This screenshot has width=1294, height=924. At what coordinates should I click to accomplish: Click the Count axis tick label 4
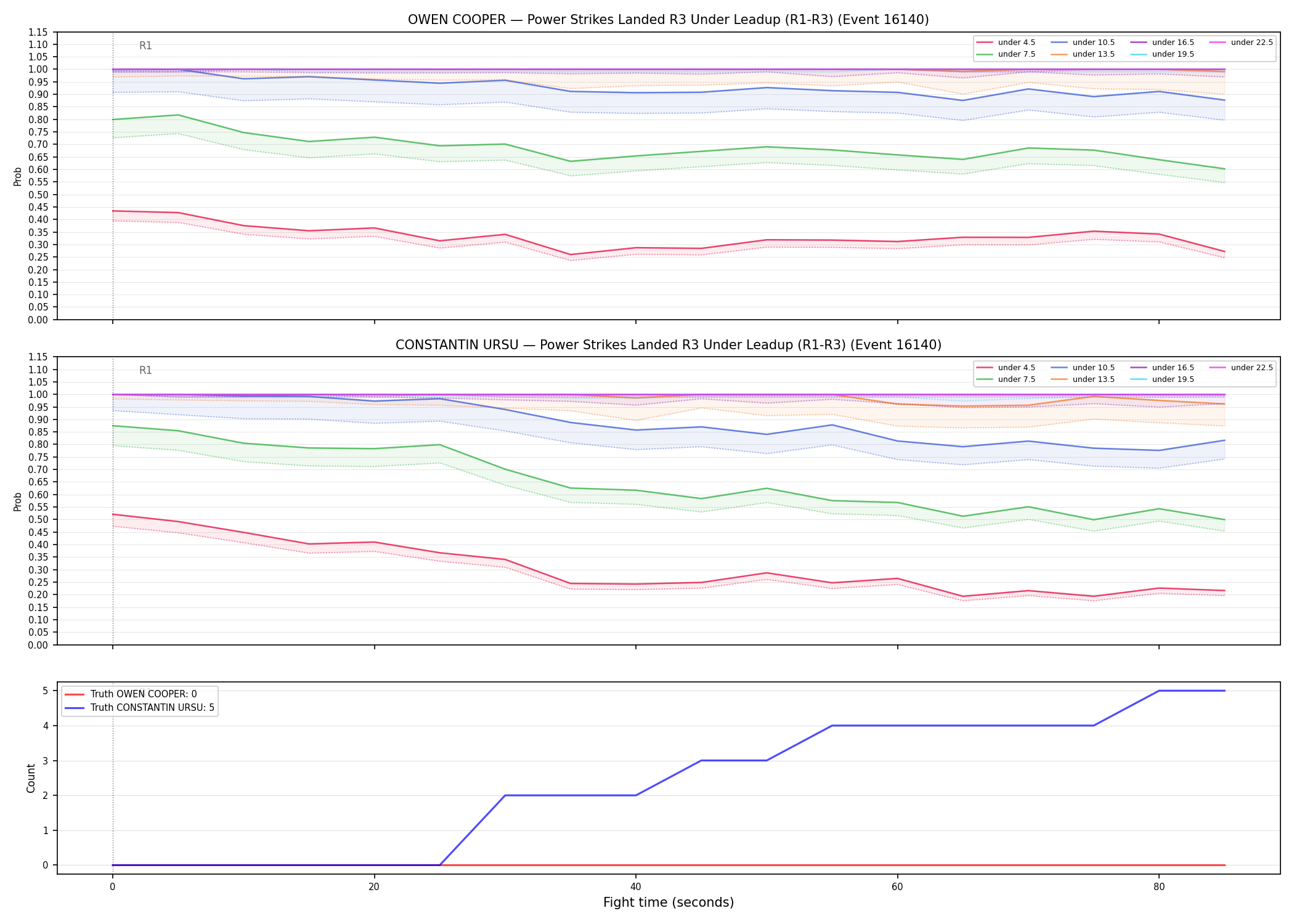(46, 726)
